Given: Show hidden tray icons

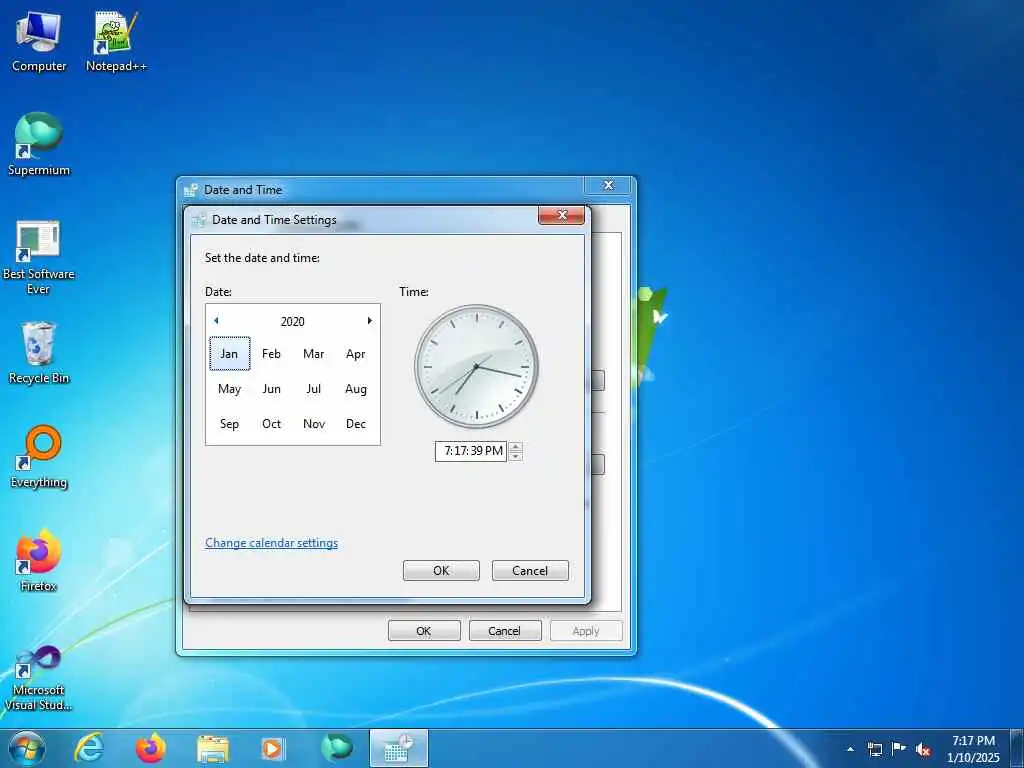Looking at the screenshot, I should pyautogui.click(x=850, y=749).
